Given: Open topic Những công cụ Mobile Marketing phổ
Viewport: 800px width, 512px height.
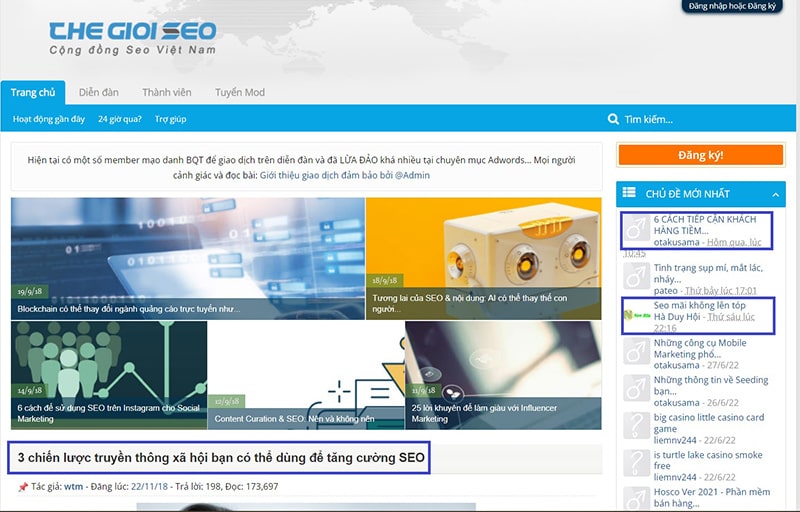Looking at the screenshot, I should point(700,348).
